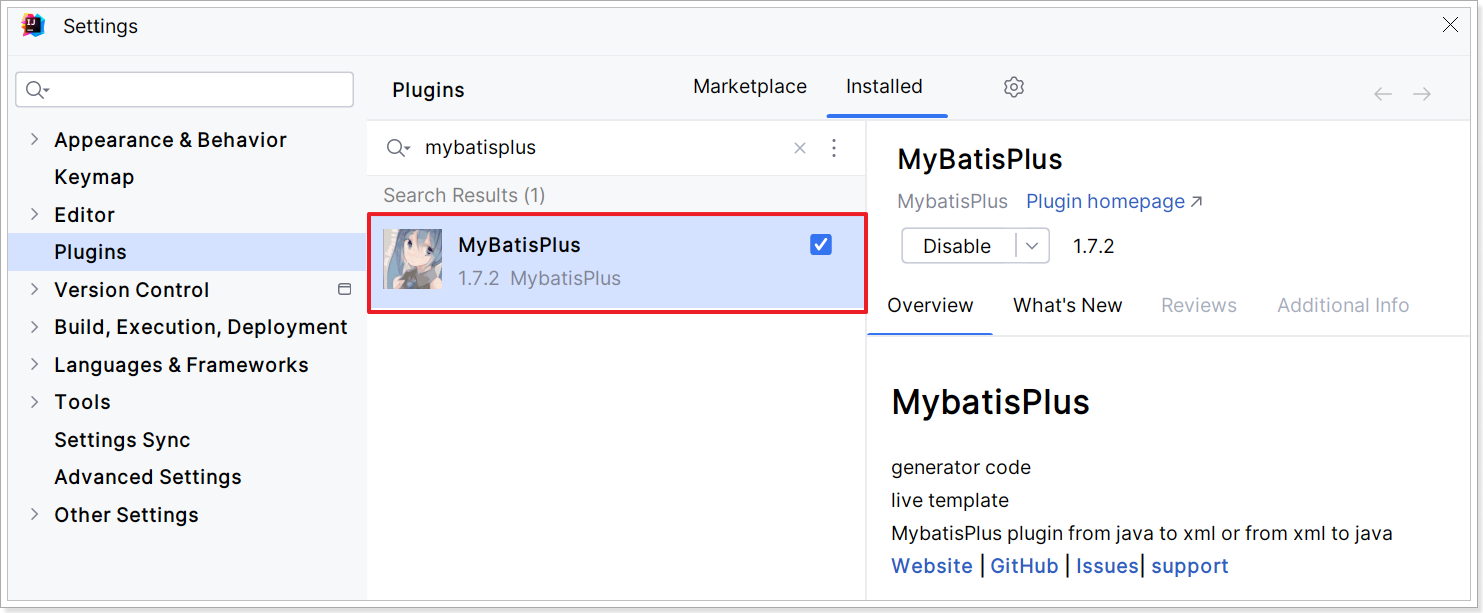This screenshot has height=613, width=1483.
Task: Click the IntelliJ IDEA logo in title bar
Action: tap(33, 25)
